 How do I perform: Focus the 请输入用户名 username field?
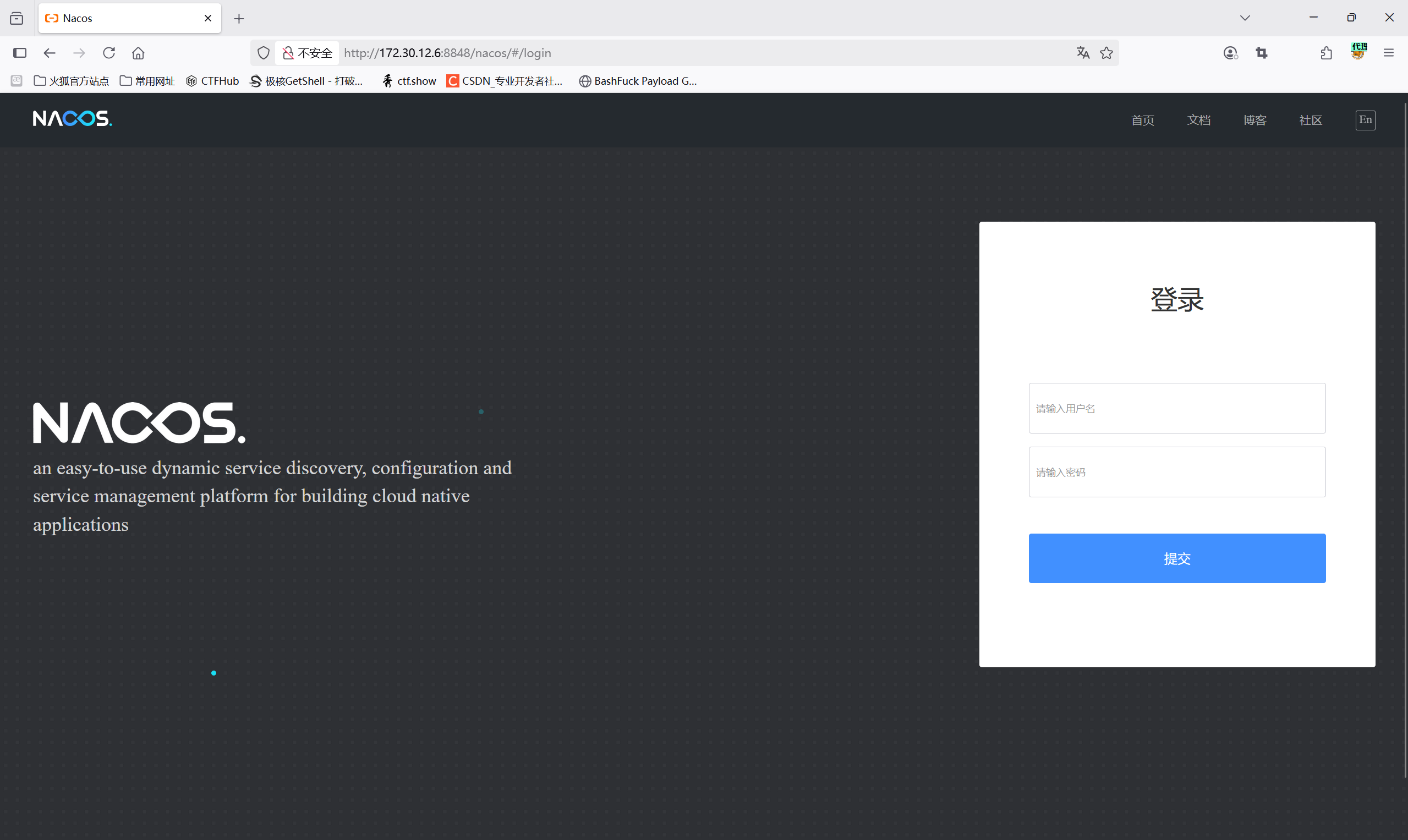1177,408
